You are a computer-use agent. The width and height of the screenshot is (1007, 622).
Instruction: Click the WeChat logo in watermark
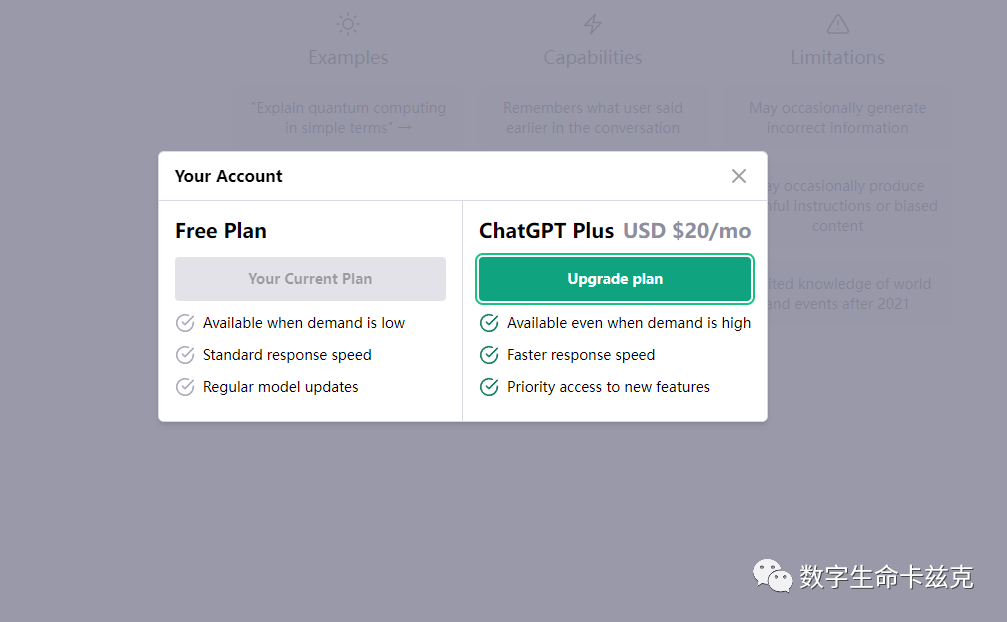(x=772, y=575)
